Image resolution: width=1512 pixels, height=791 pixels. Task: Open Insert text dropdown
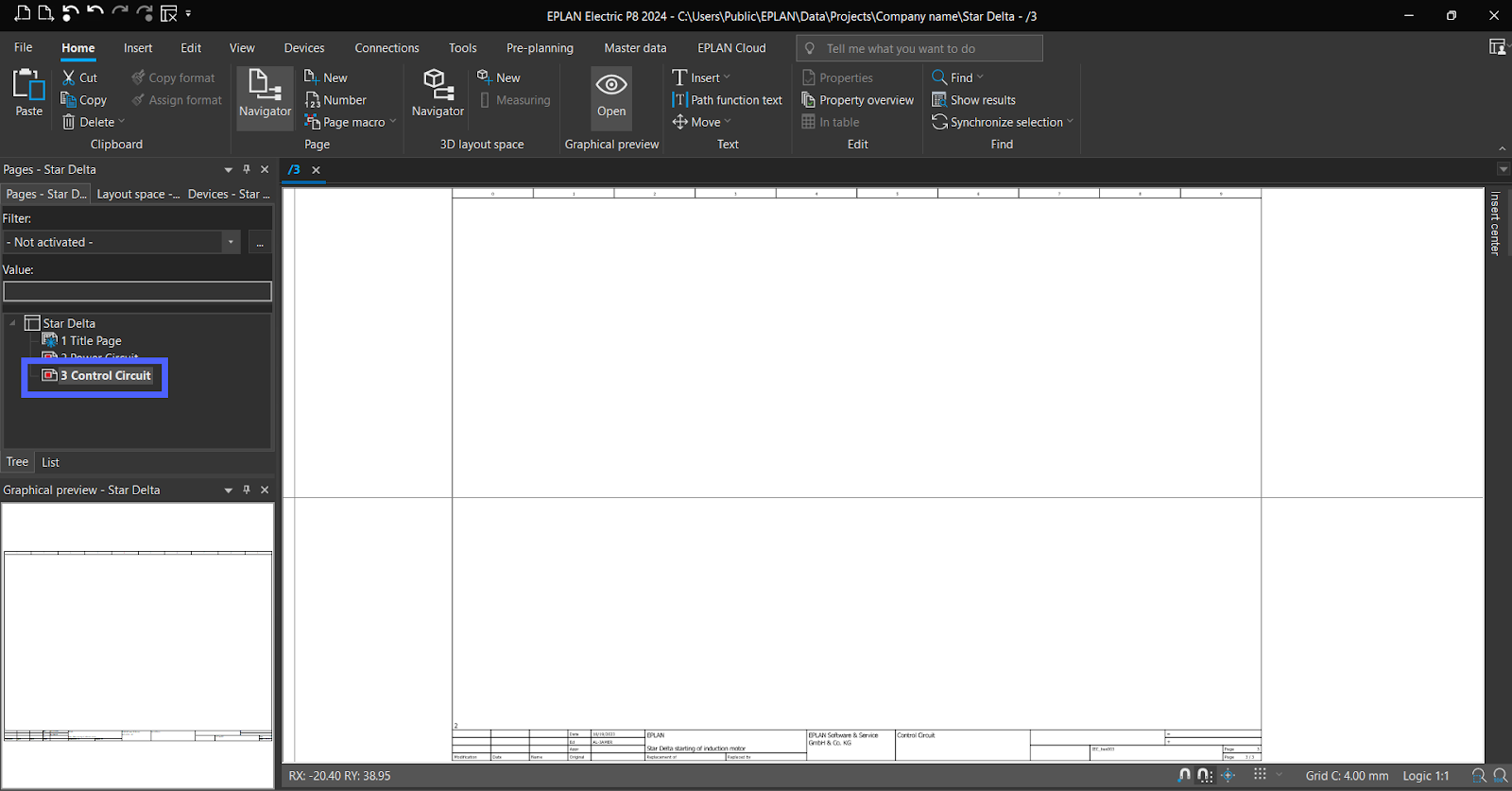pyautogui.click(x=727, y=77)
